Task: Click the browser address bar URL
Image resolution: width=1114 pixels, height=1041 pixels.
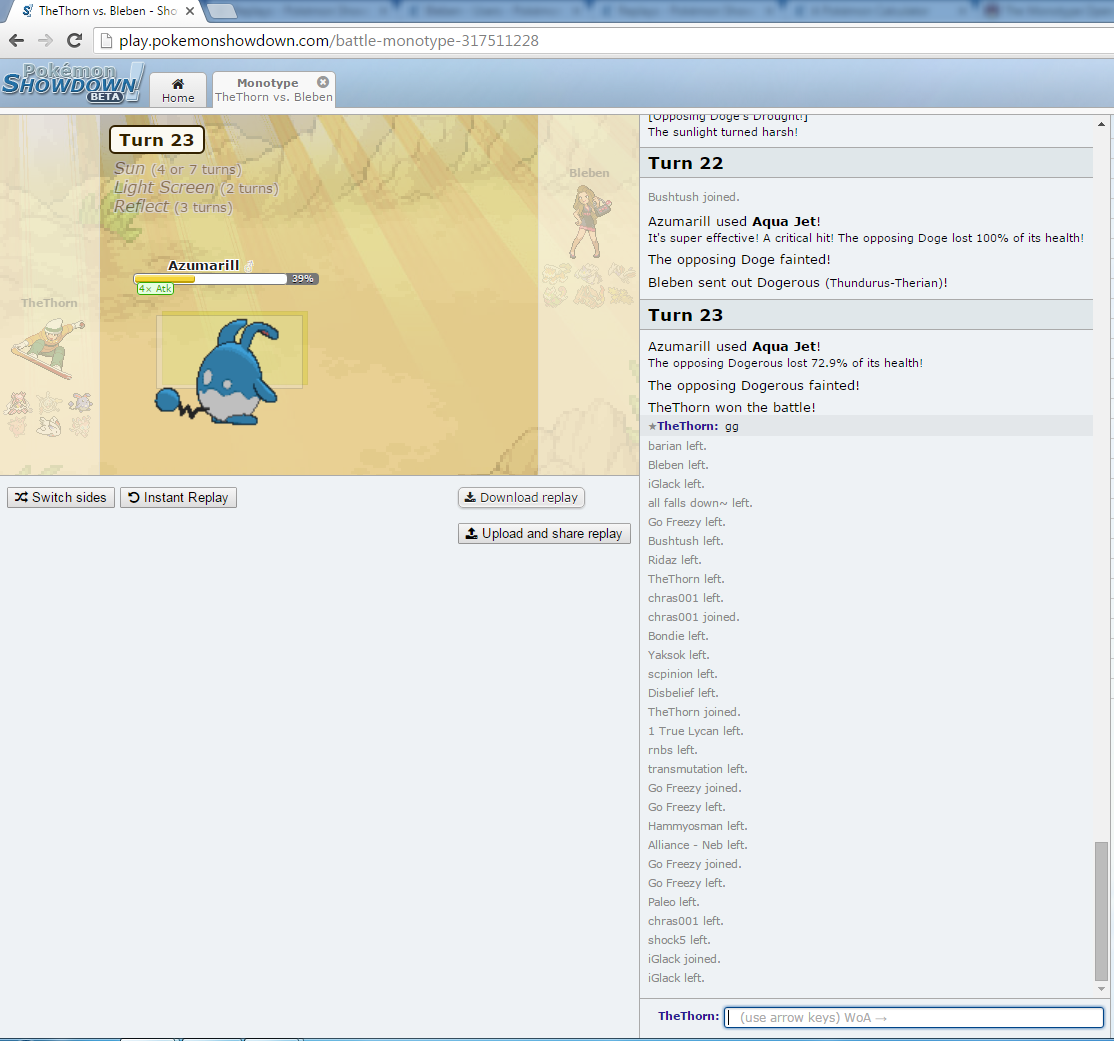Action: (329, 41)
